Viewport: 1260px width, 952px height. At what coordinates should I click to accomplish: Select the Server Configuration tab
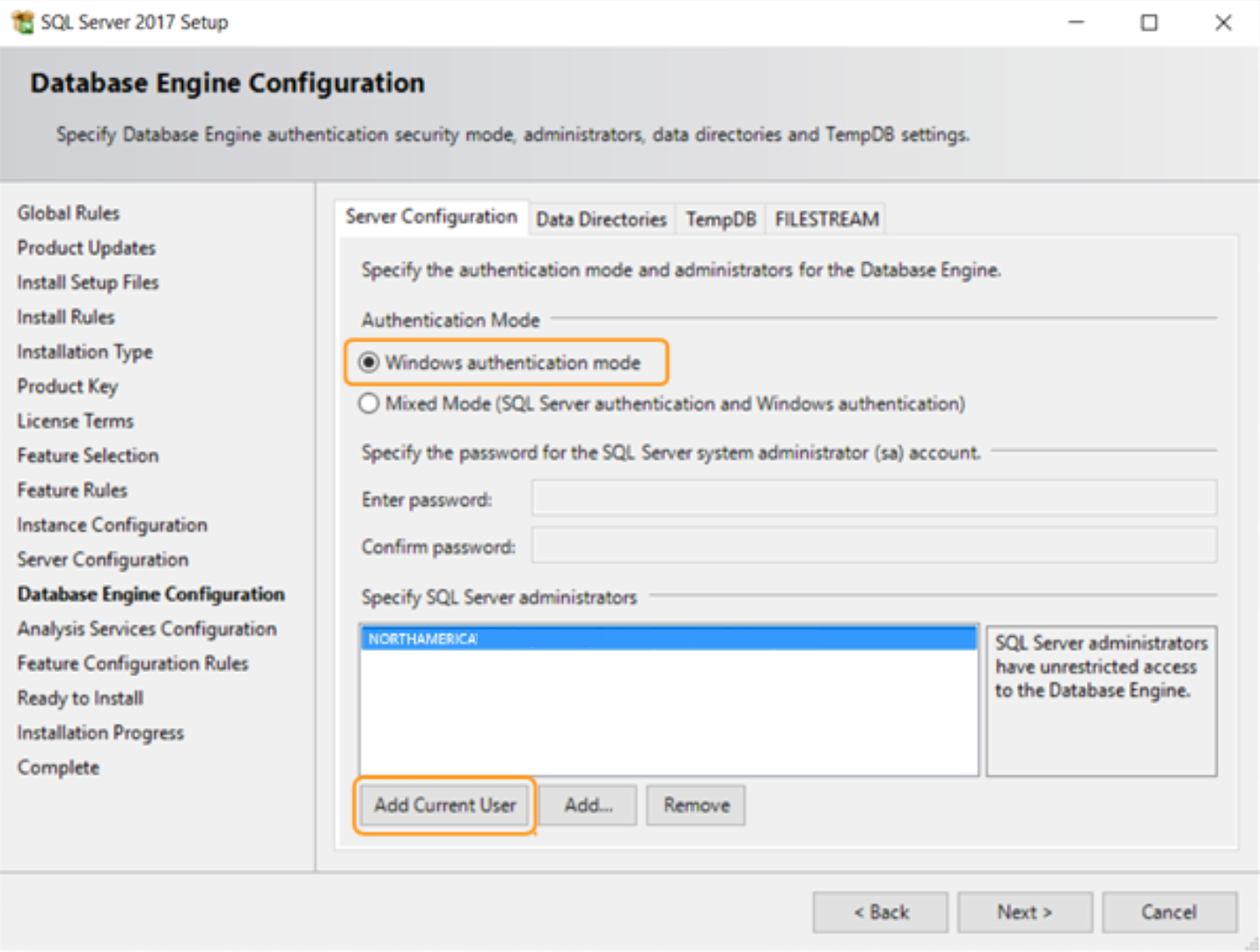click(x=432, y=216)
